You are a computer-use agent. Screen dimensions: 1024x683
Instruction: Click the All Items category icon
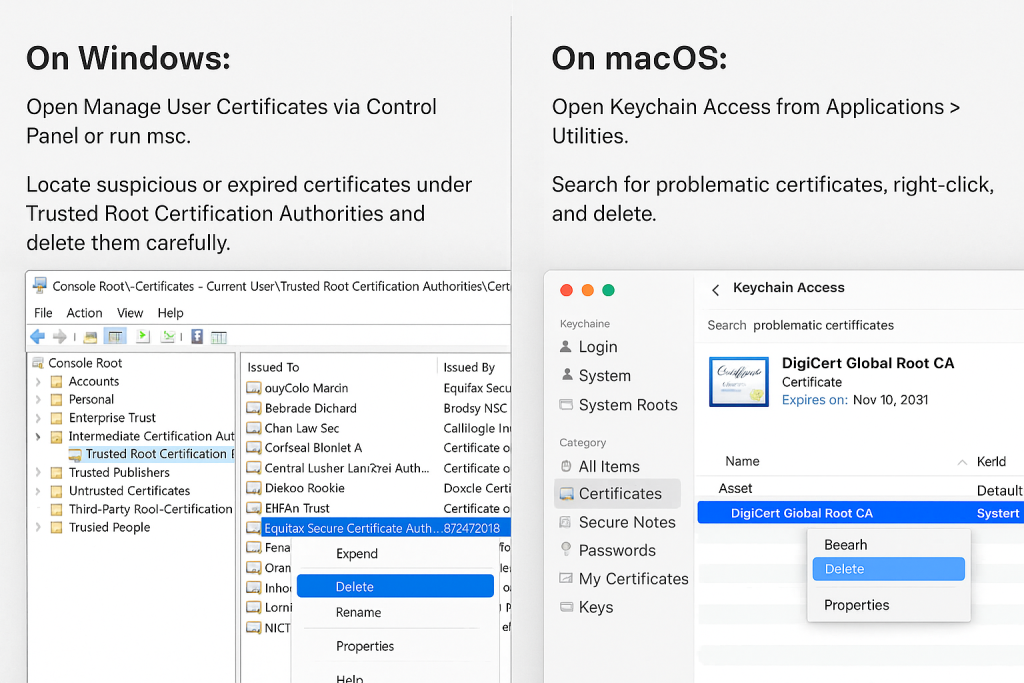pos(566,466)
